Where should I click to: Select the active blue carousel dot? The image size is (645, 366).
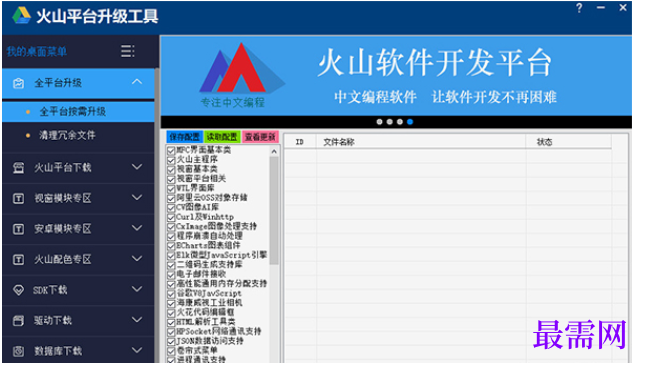tap(410, 122)
